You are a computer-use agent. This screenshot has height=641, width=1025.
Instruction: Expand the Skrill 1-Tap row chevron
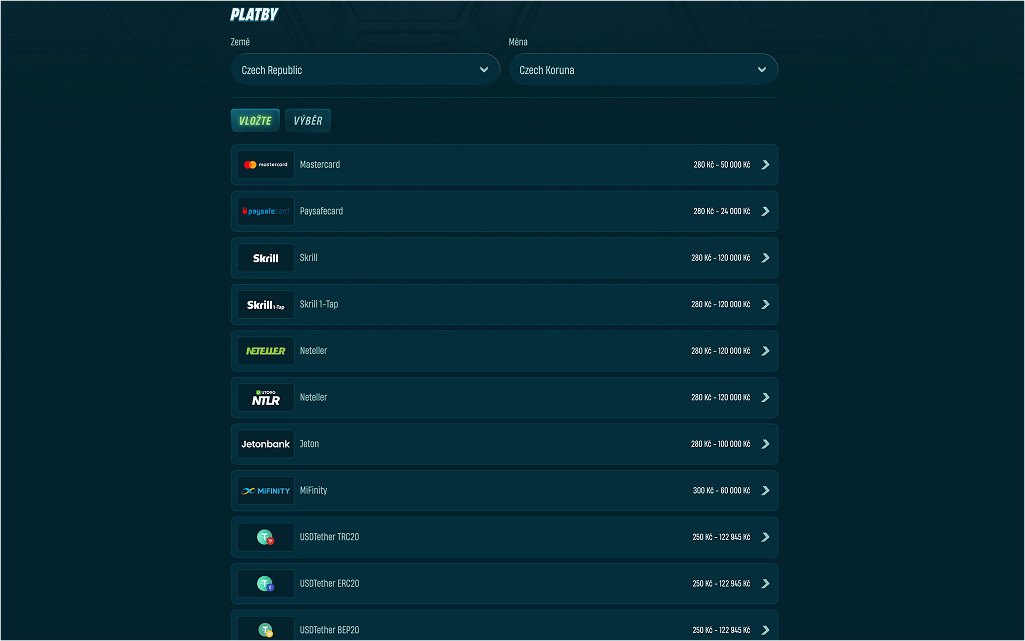[765, 304]
